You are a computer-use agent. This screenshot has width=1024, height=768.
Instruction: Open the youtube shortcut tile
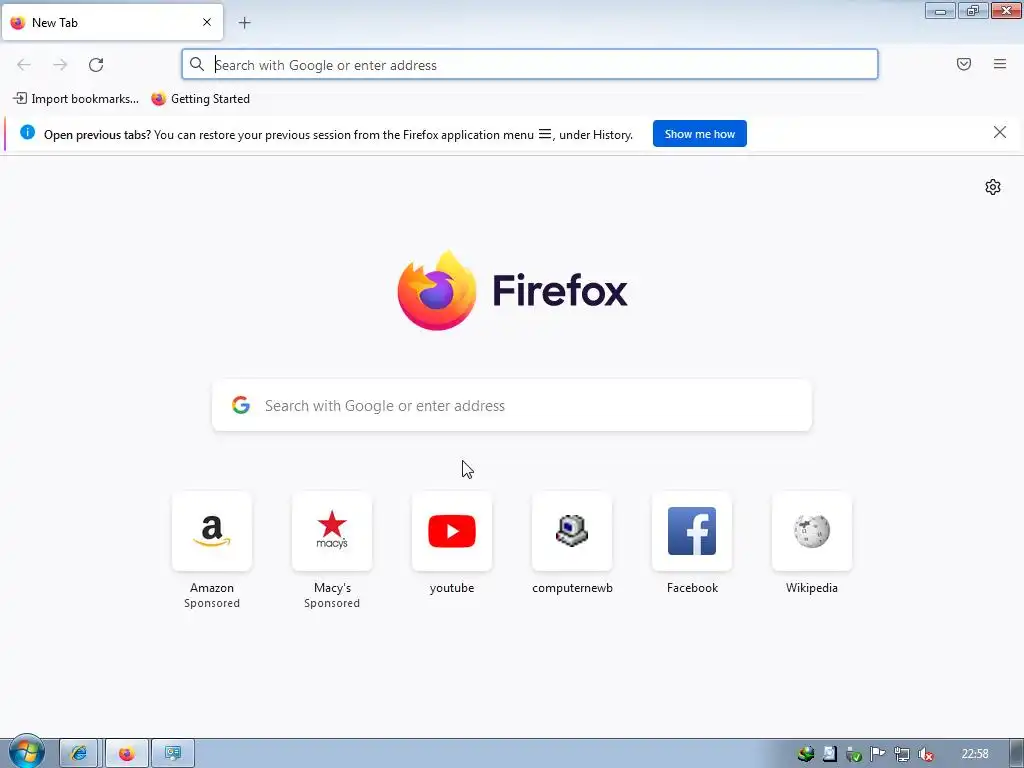click(452, 532)
